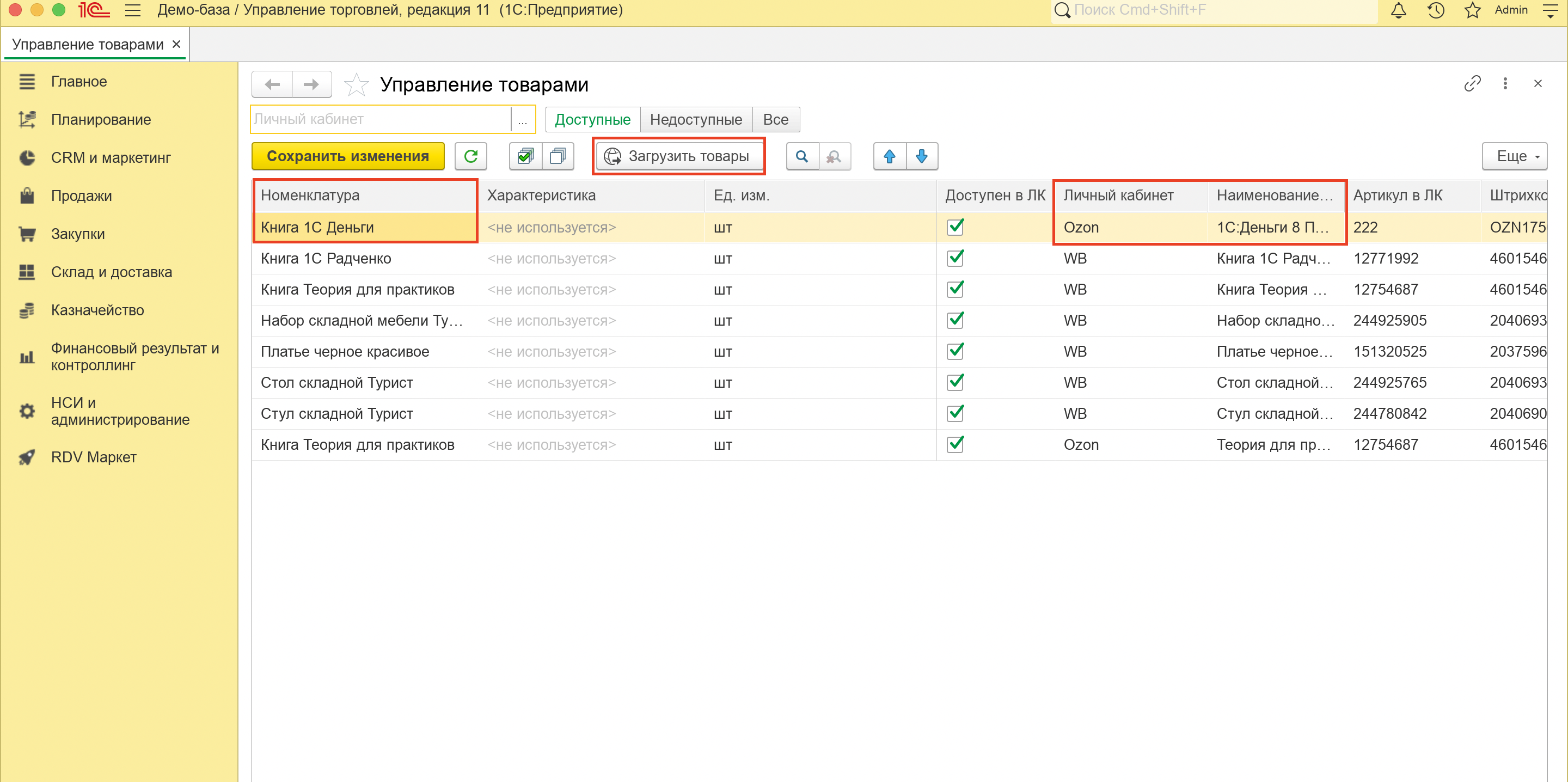
Task: Click Сохранить изменения button
Action: (x=347, y=156)
